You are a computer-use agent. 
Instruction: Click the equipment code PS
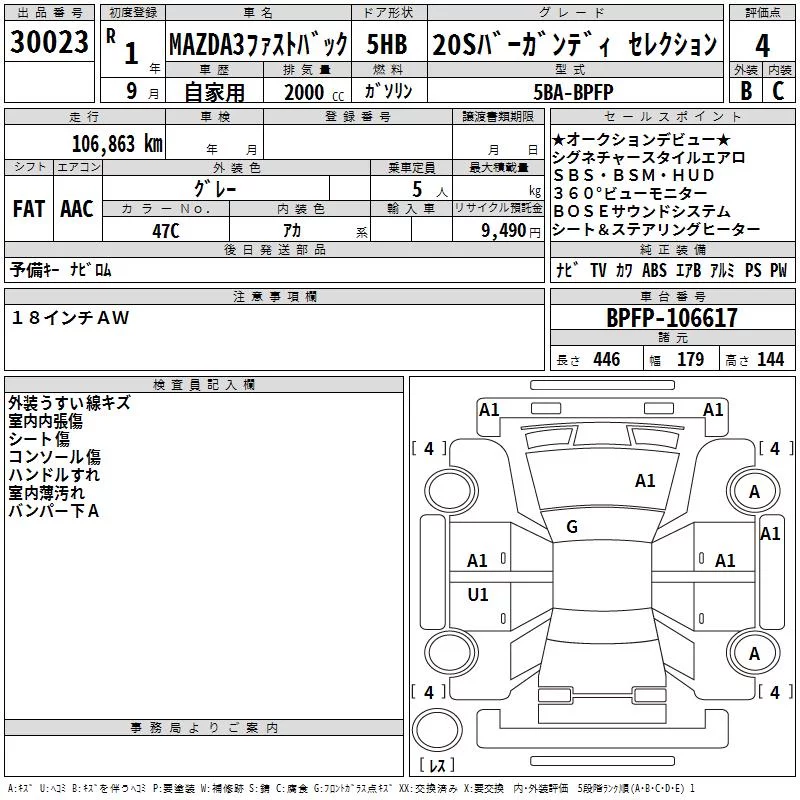[753, 270]
